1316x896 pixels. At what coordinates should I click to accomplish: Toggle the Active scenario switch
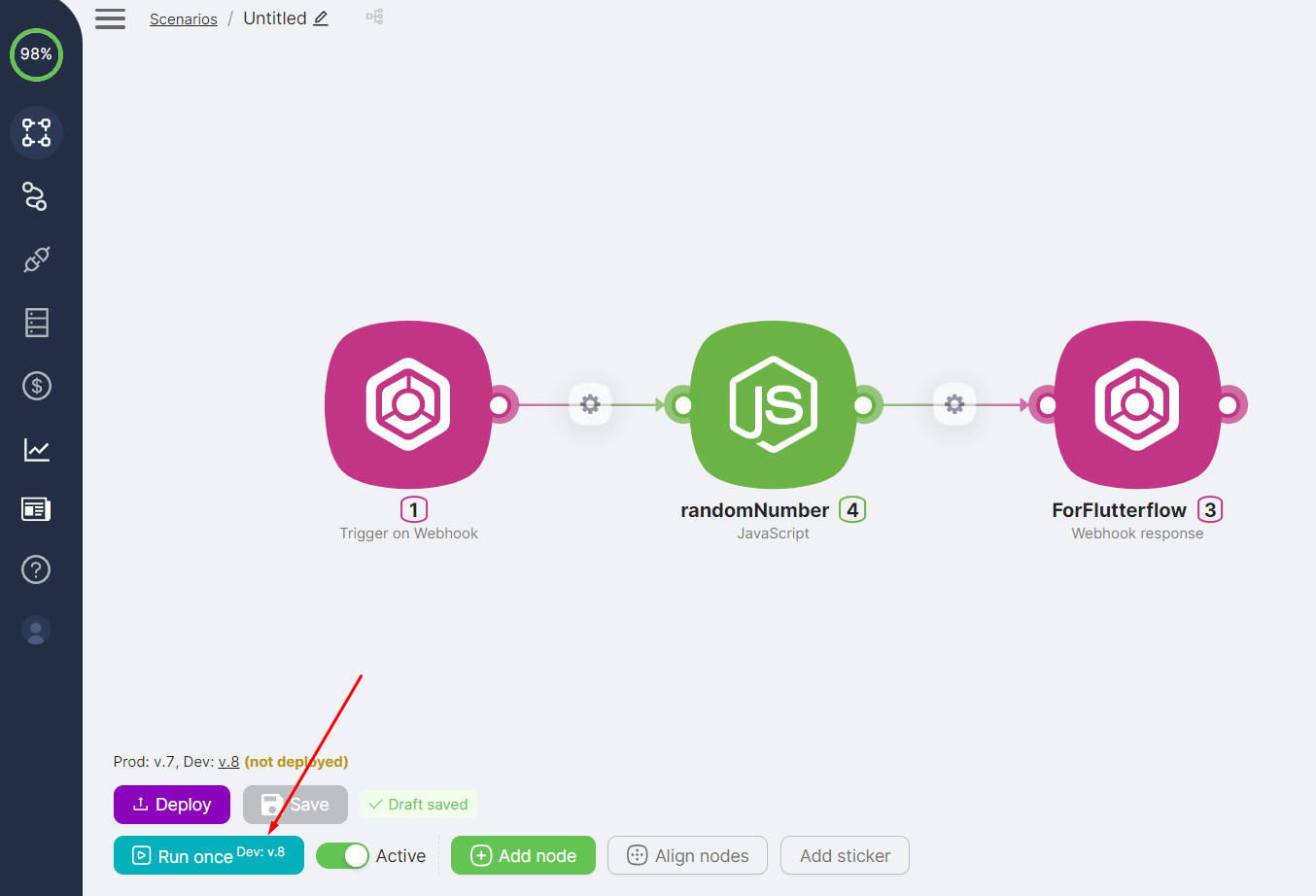click(x=343, y=855)
